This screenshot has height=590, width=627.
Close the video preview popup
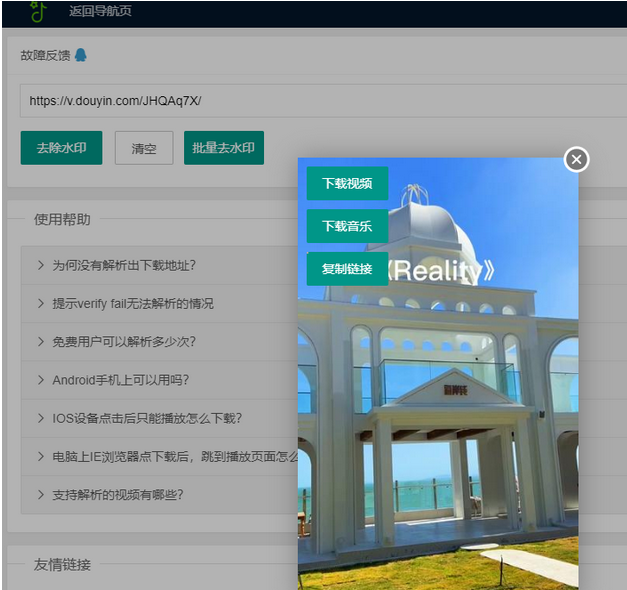click(576, 160)
